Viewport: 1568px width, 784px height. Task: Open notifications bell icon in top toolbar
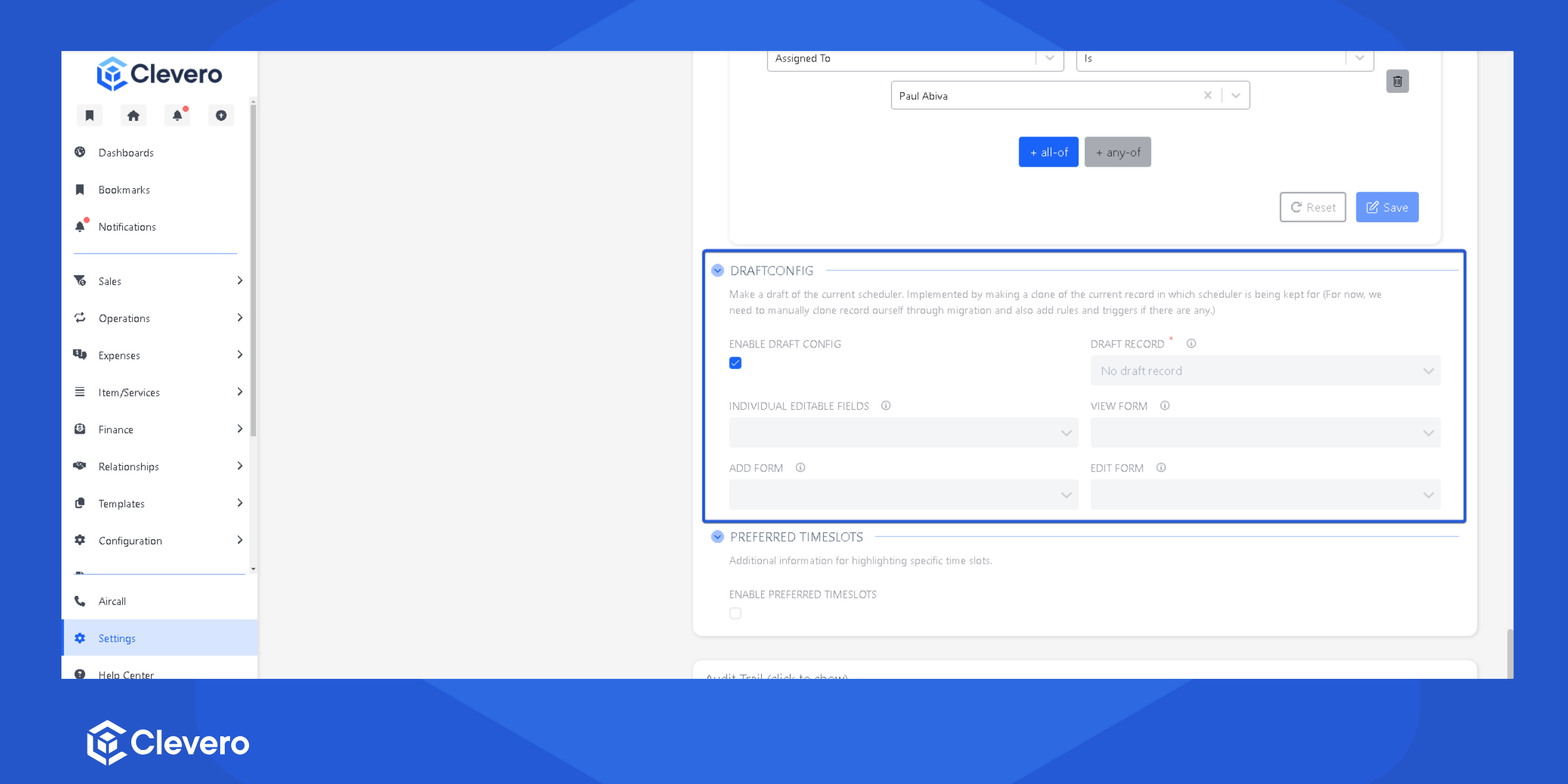(177, 116)
